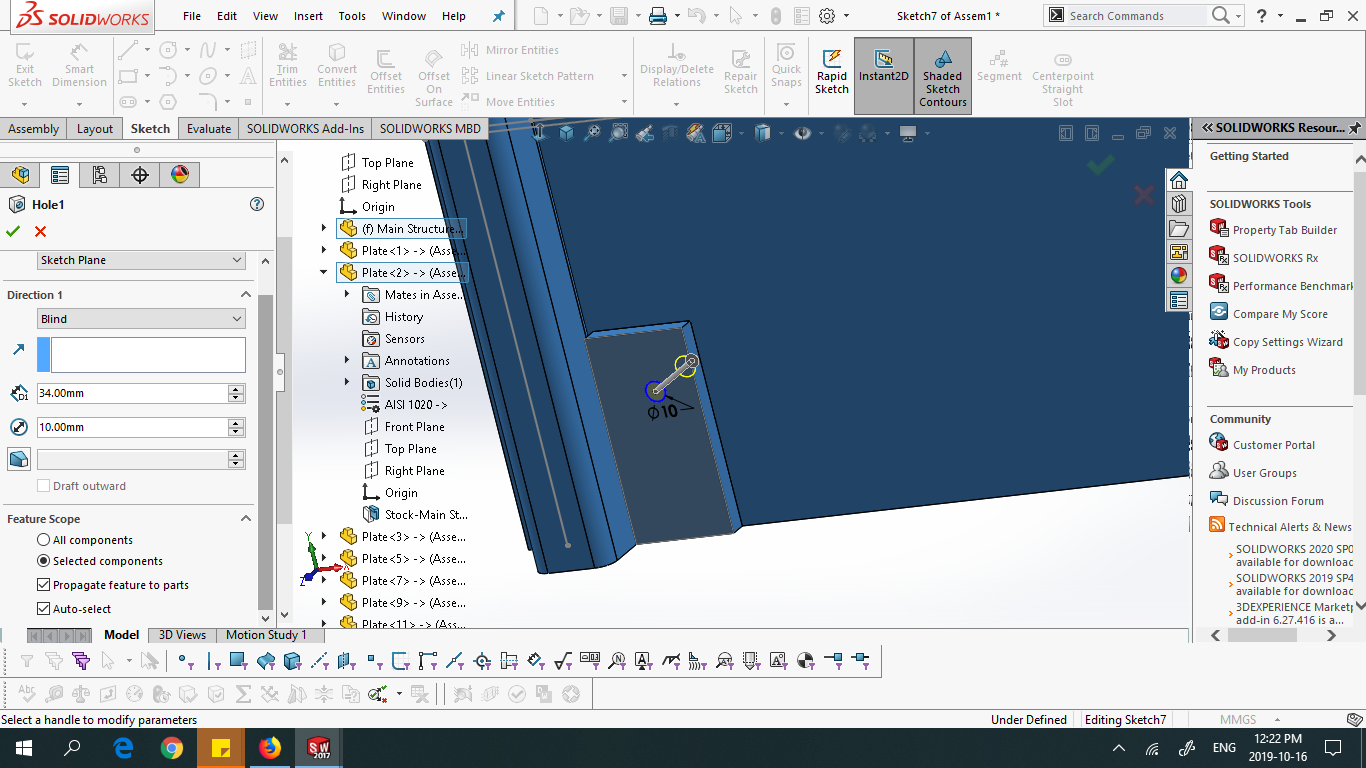Select All components radio button

click(x=43, y=540)
